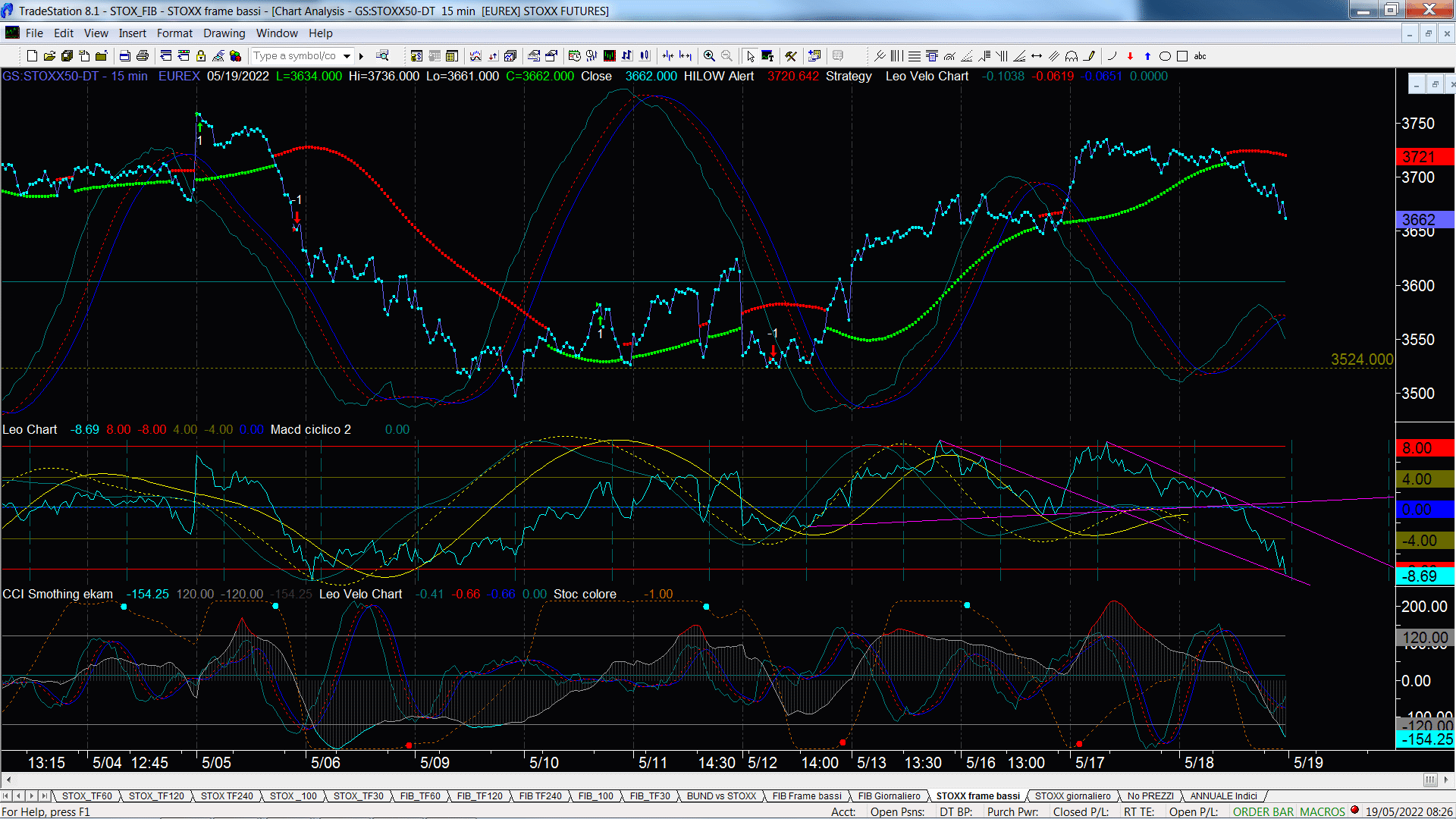Screen dimensions: 1456x819
Task: Select the arc drawing tool
Action: [x=1112, y=56]
